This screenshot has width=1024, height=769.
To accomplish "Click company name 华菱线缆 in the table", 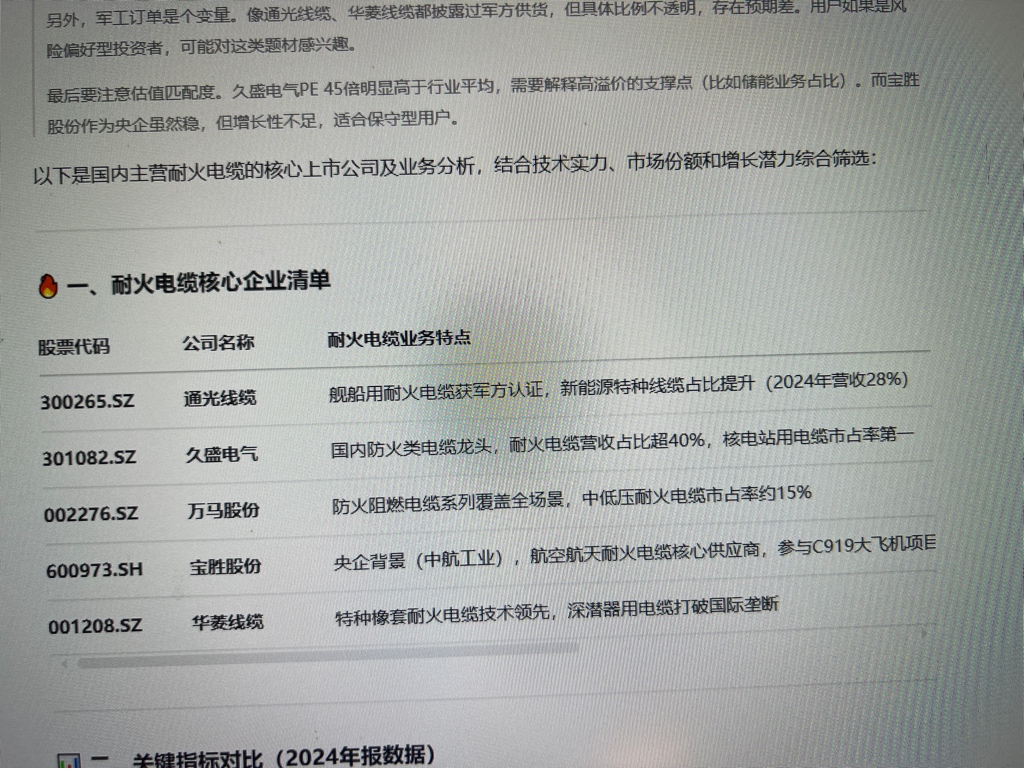I will coord(228,622).
